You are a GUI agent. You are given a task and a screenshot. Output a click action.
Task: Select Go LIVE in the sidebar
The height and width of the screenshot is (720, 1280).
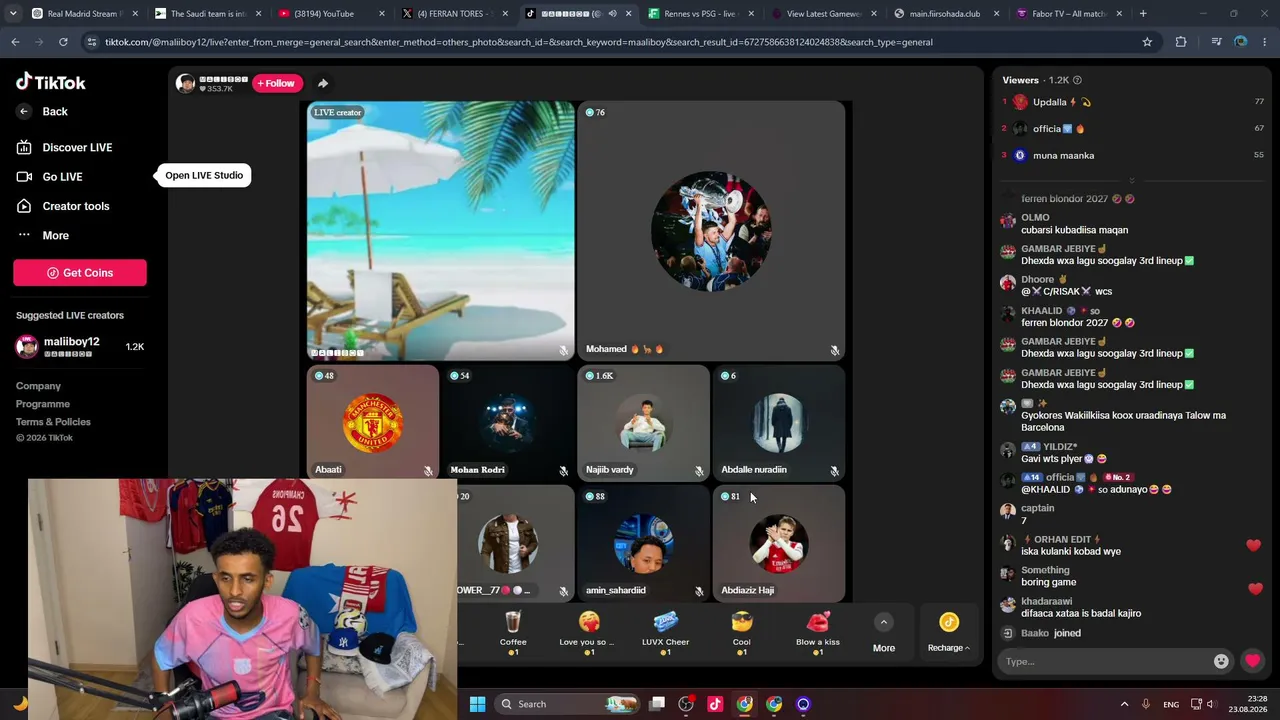(62, 177)
